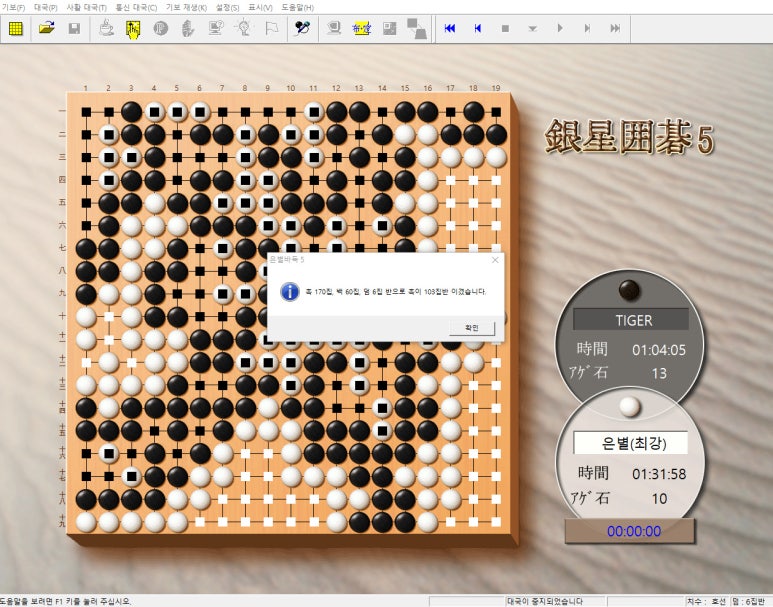This screenshot has width=773, height=607.
Task: Click the computer question hint icon
Action: click(215, 29)
